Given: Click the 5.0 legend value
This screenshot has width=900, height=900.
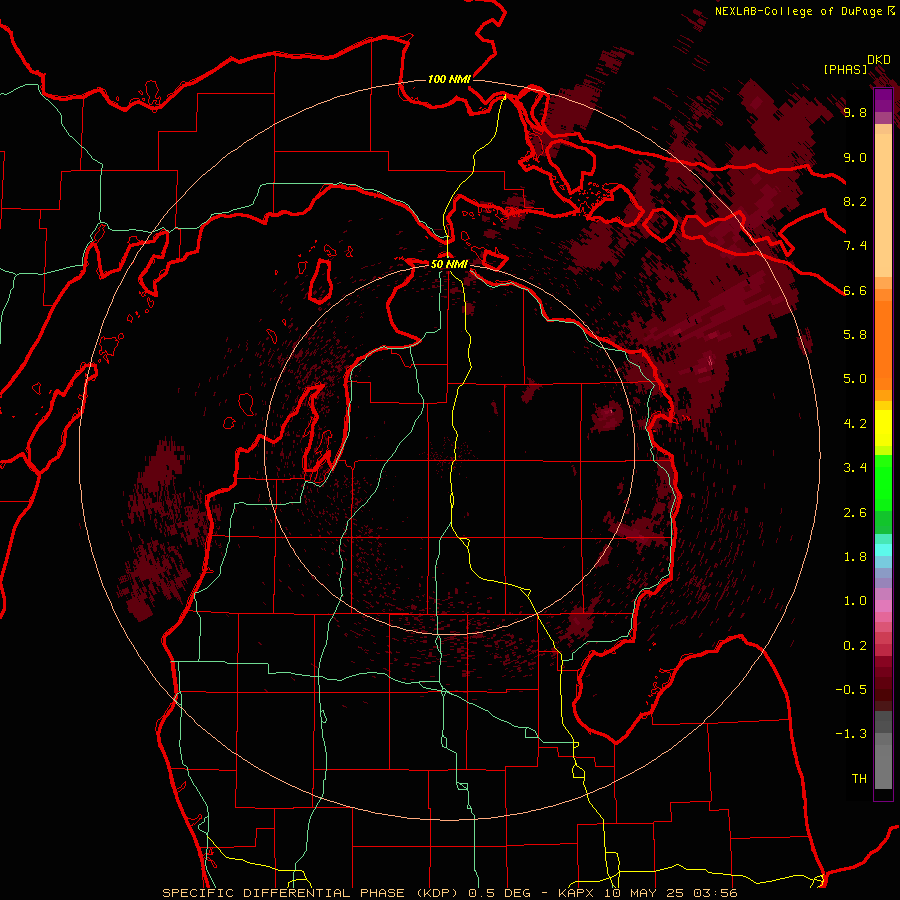Looking at the screenshot, I should pos(855,379).
